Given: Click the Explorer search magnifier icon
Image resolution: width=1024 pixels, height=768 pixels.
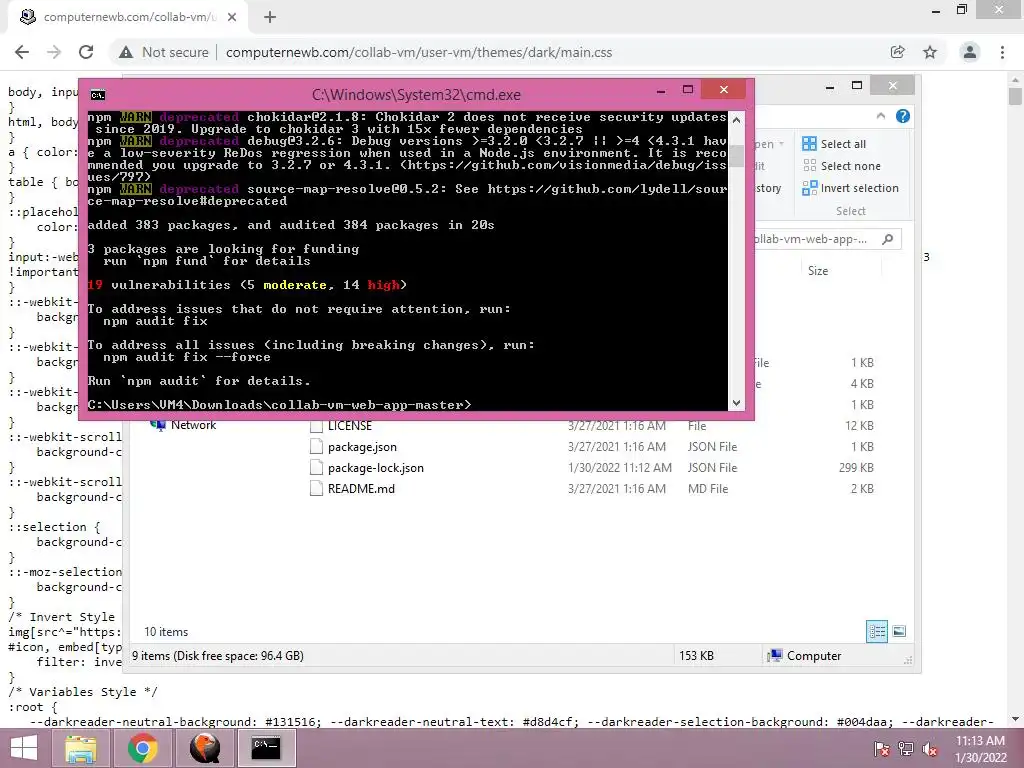Looking at the screenshot, I should click(x=888, y=239).
